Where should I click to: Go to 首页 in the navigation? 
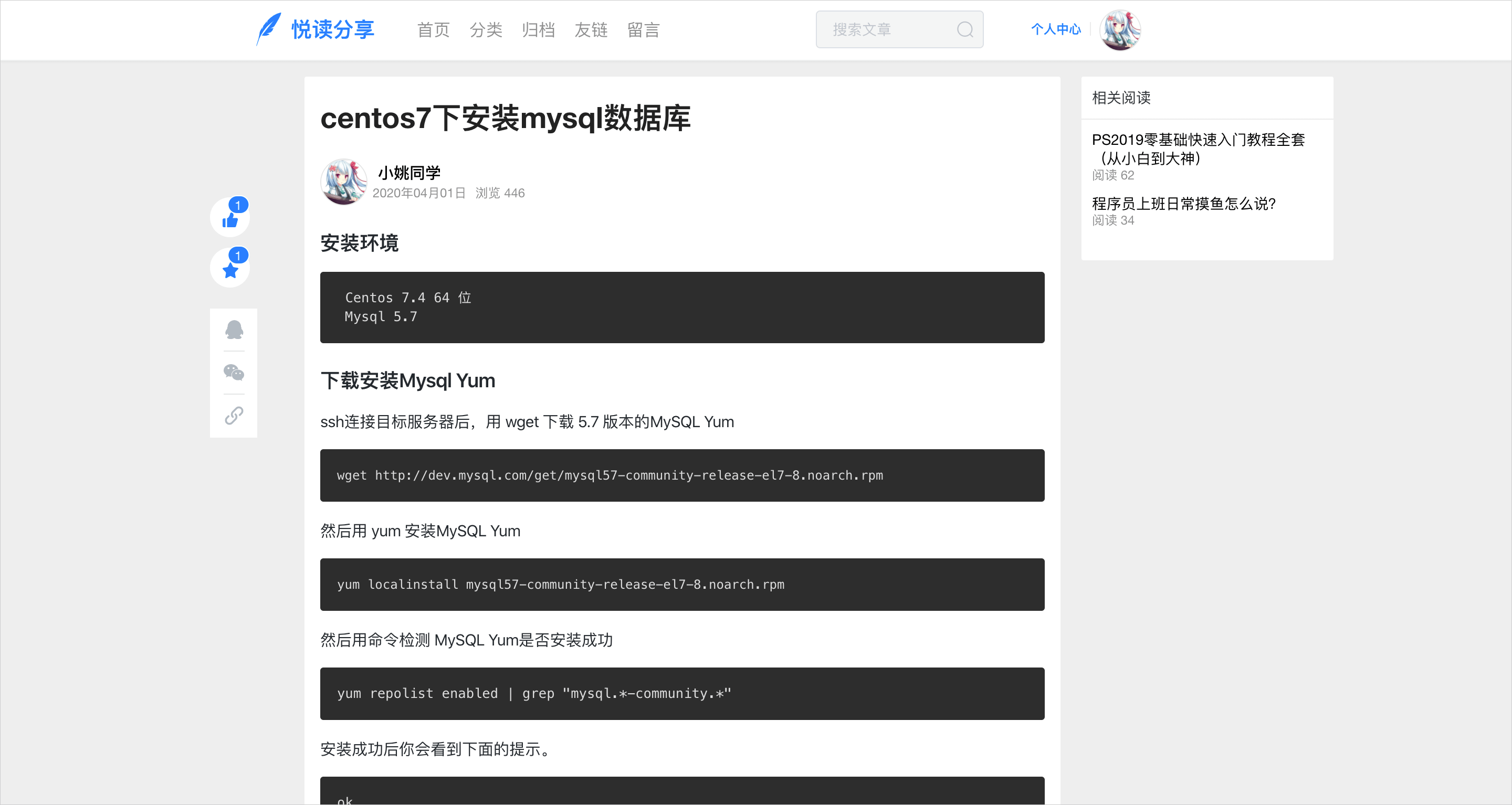click(x=433, y=30)
